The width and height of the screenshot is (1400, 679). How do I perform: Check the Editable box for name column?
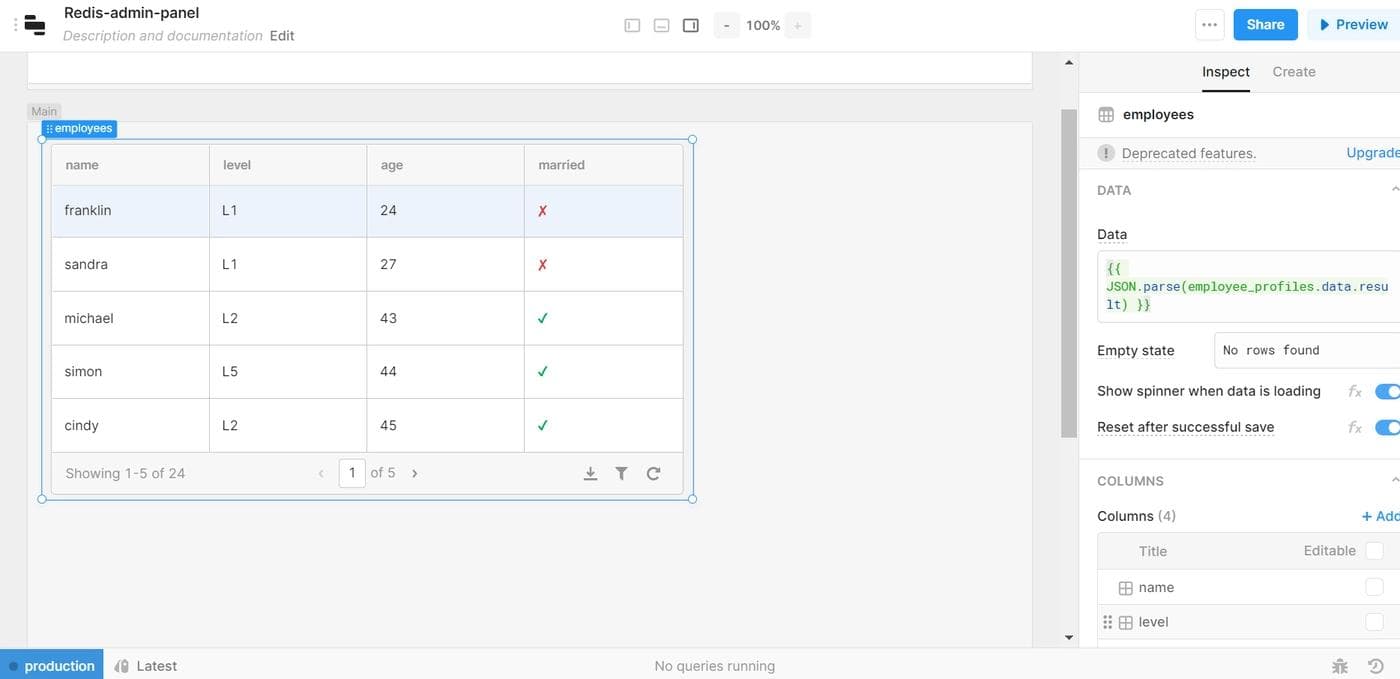1374,587
